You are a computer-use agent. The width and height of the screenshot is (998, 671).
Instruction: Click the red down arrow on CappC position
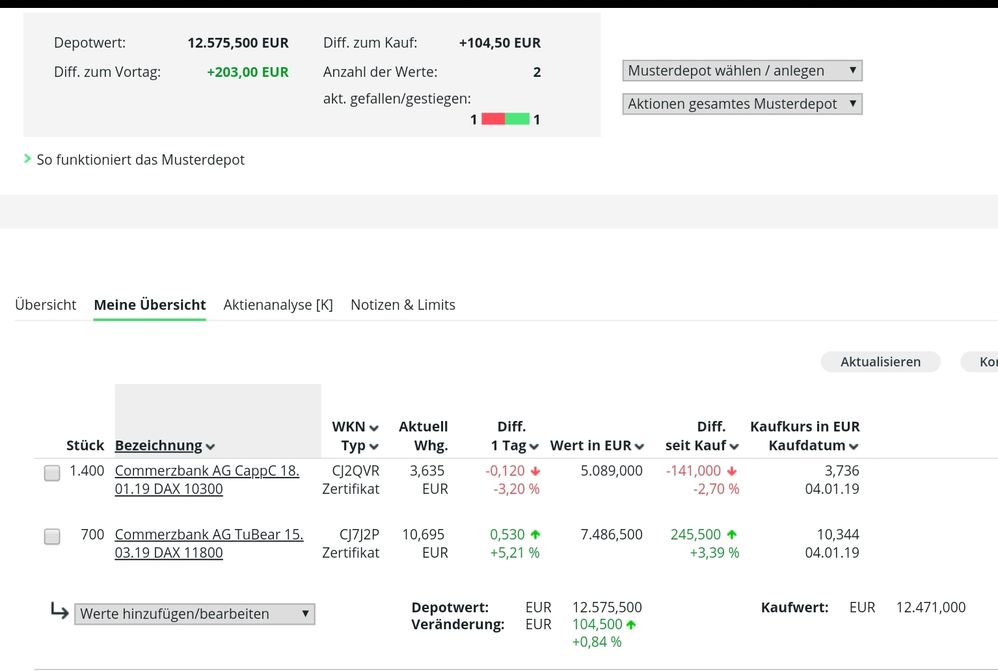tap(535, 471)
